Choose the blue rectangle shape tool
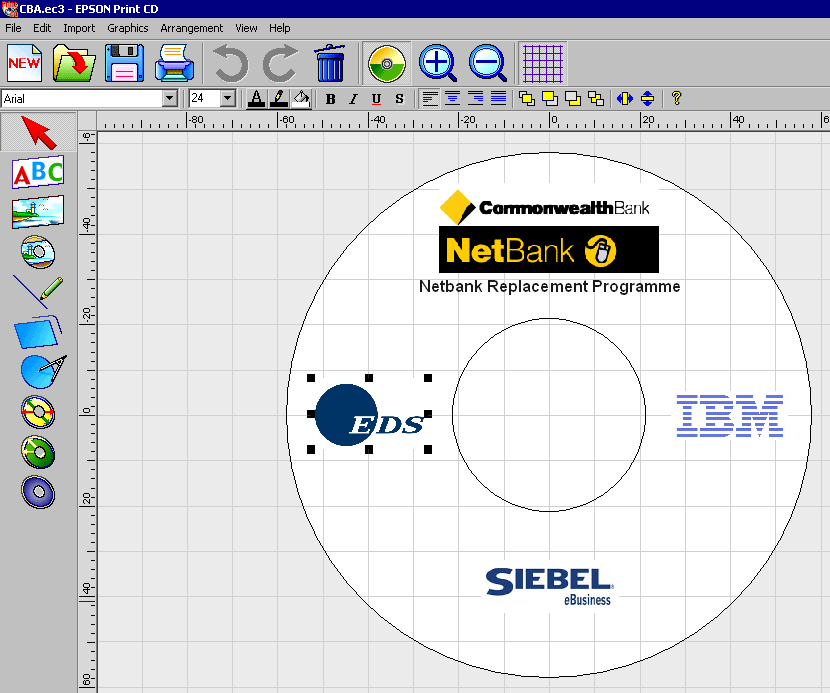 click(x=38, y=332)
